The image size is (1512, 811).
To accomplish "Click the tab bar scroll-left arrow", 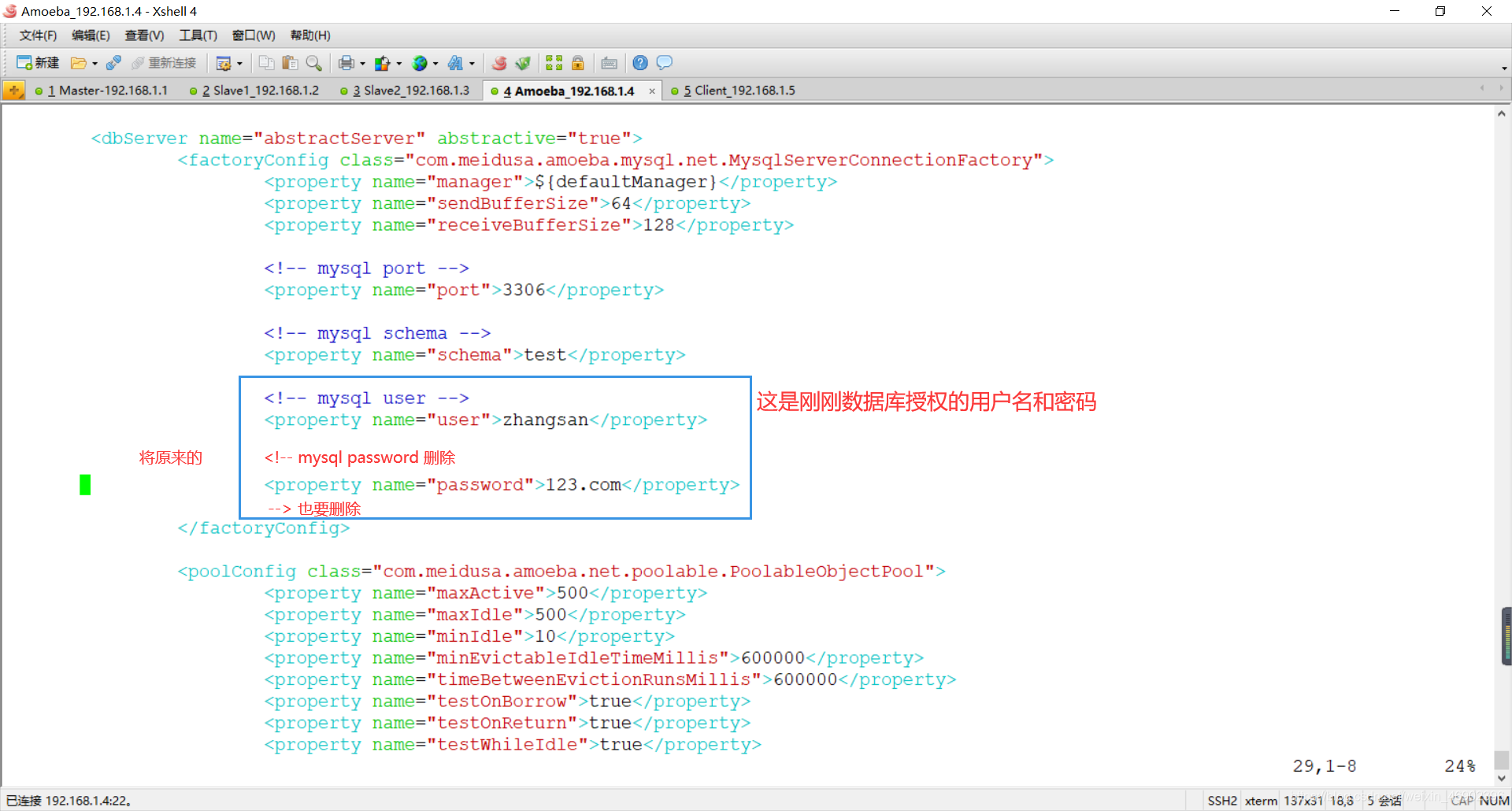I will coord(1482,88).
